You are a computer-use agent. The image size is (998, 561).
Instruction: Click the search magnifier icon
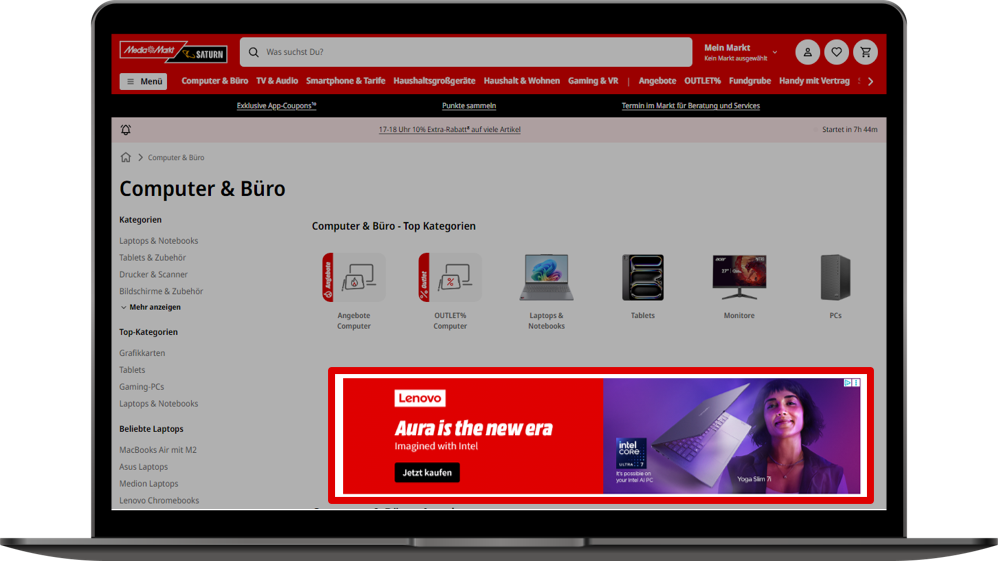tap(254, 52)
